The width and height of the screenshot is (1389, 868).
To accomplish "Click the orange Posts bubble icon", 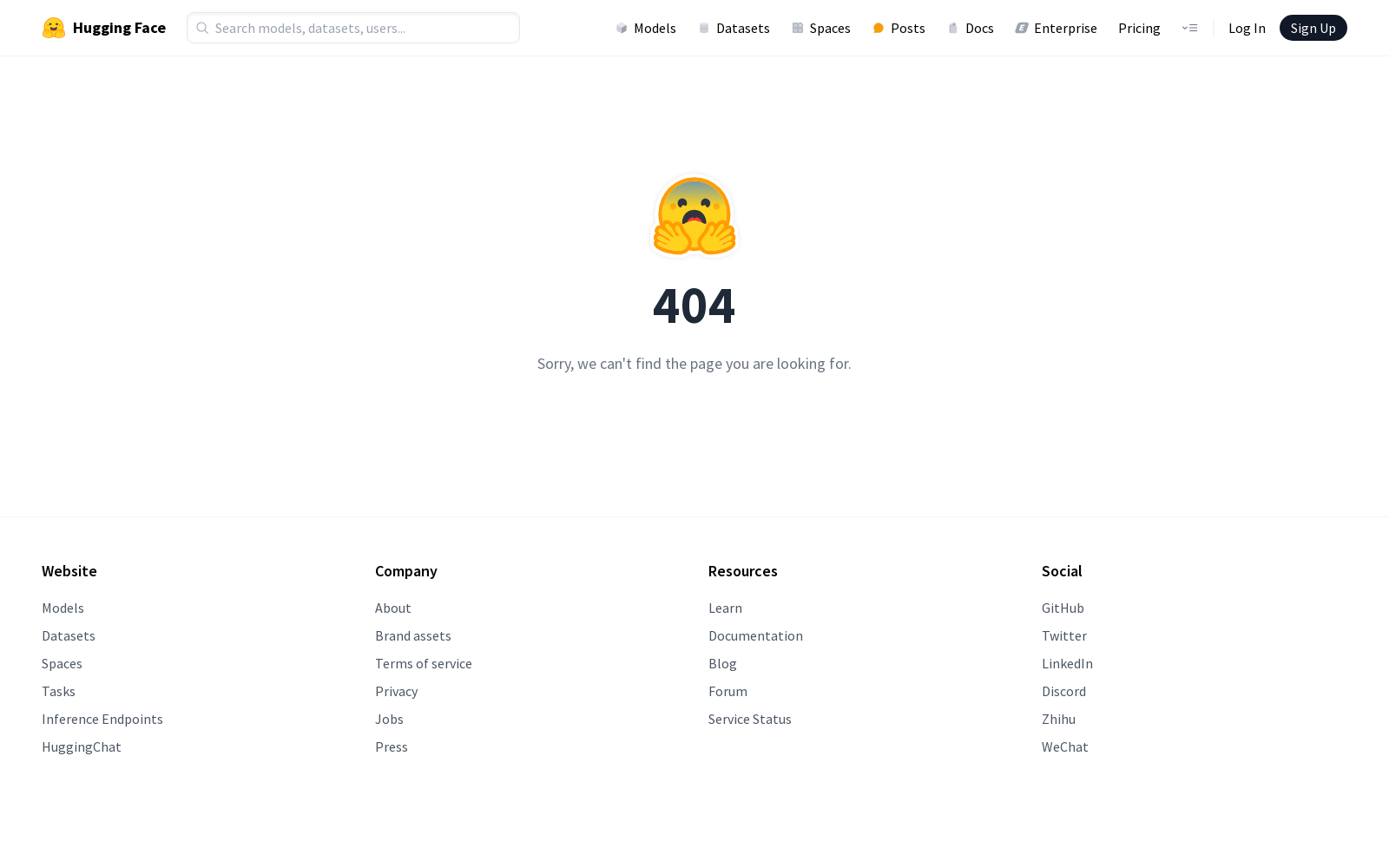I will click(x=879, y=28).
